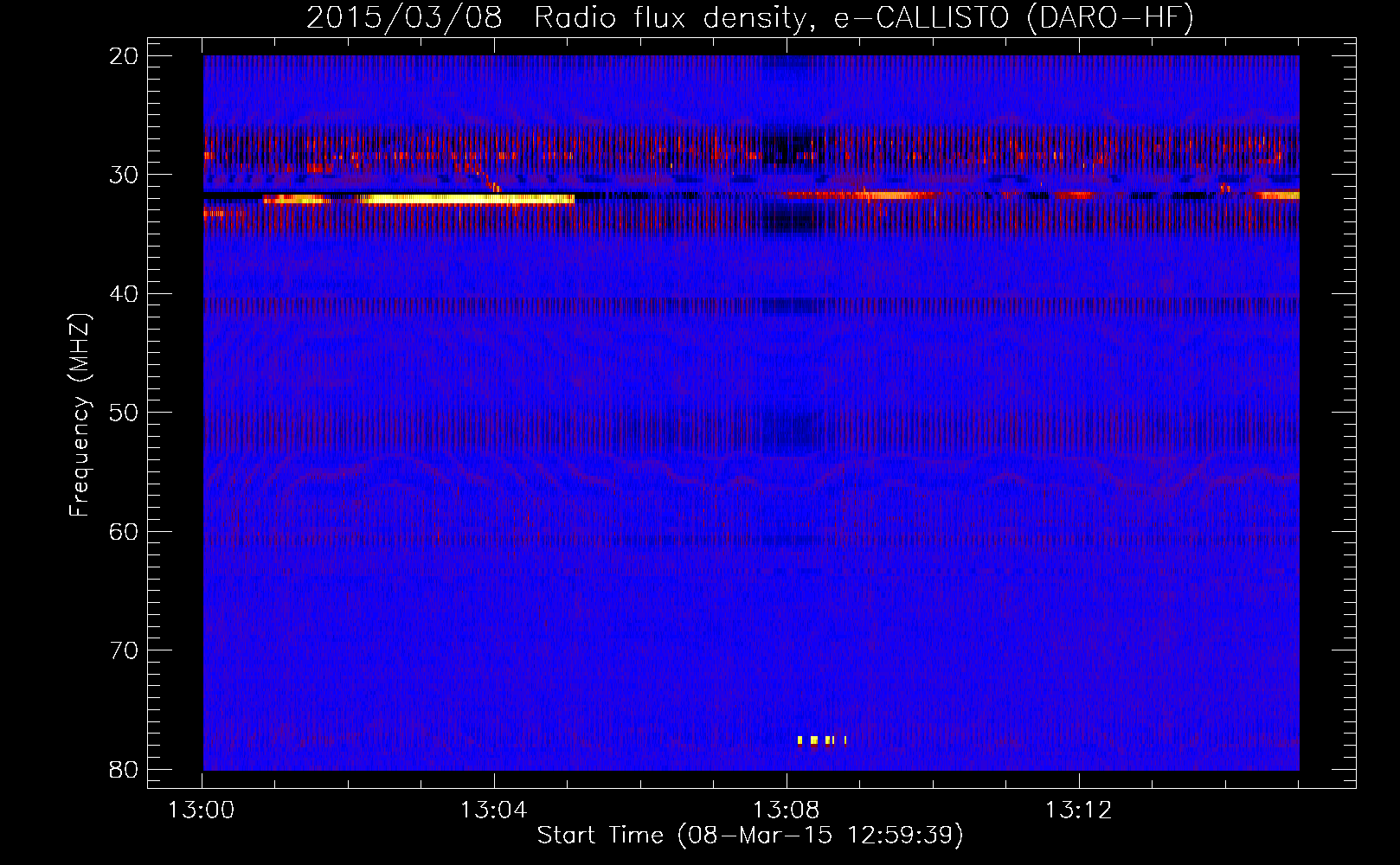
Task: Click the '20' frequency tick label
Action: (125, 56)
